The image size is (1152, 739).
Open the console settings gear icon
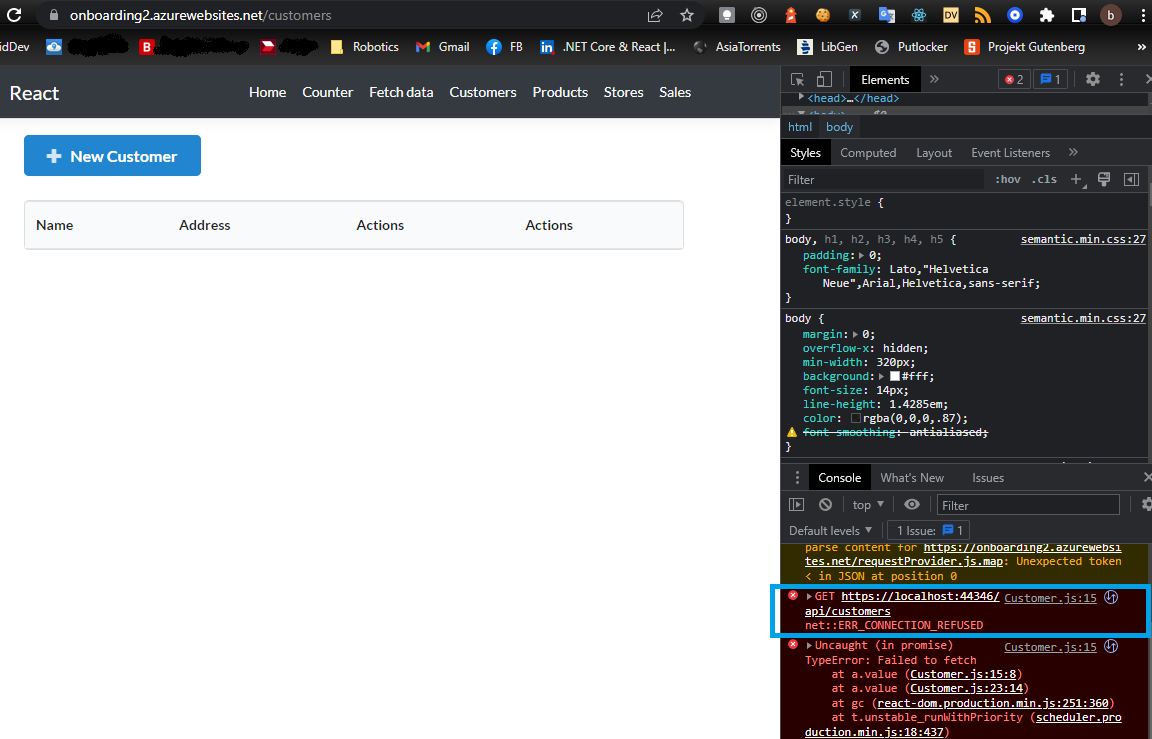[1145, 505]
